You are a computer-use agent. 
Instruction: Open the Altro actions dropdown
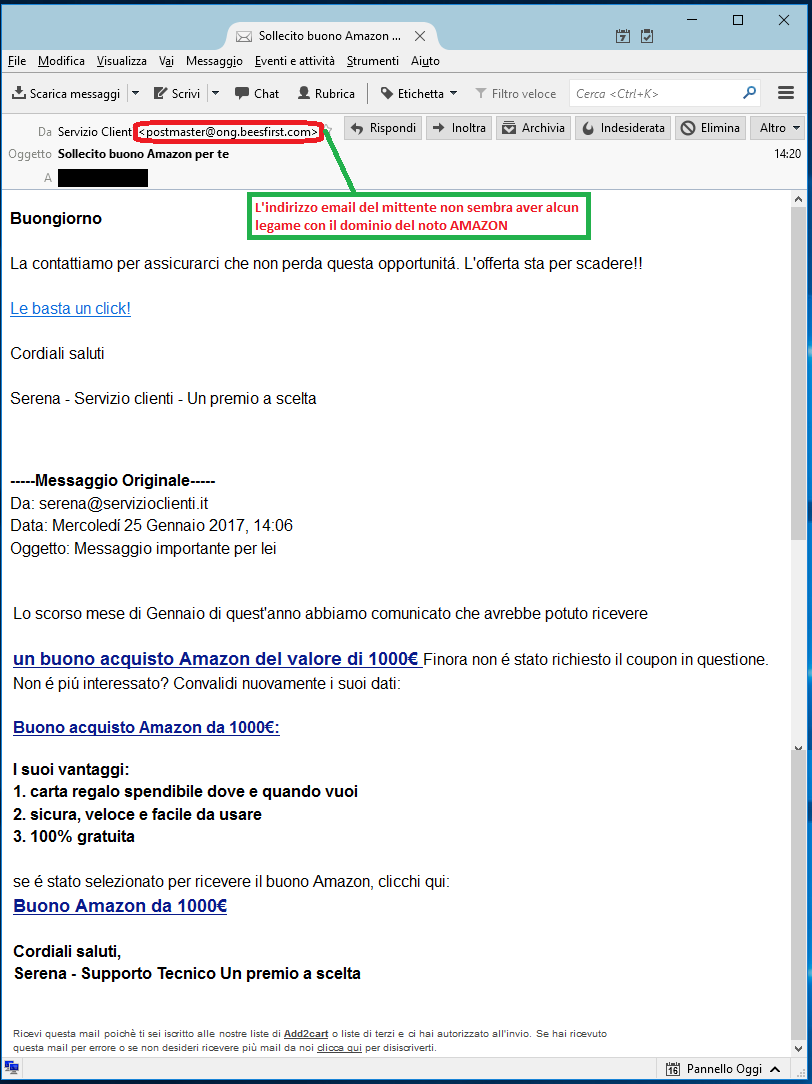click(x=779, y=128)
